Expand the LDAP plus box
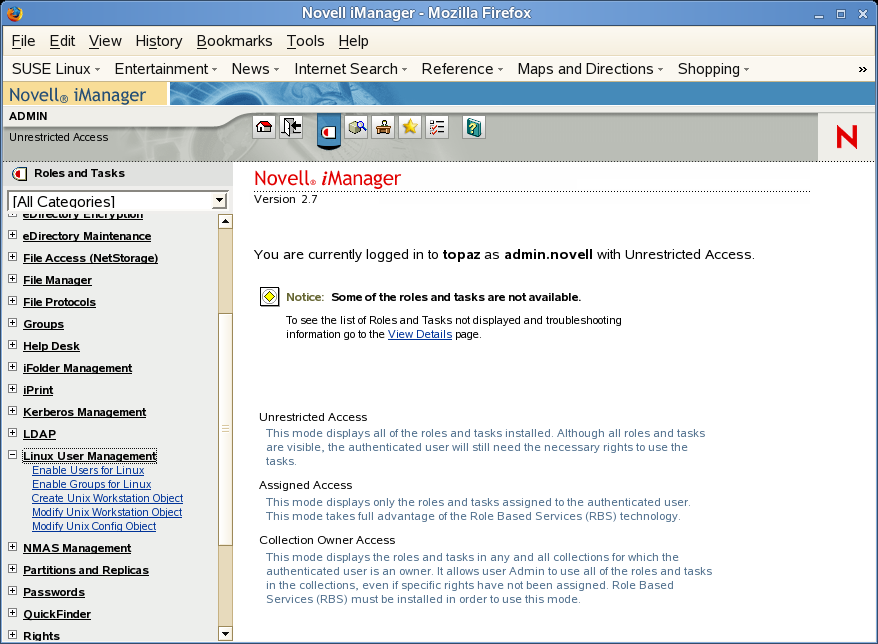The height and width of the screenshot is (644, 878). tap(12, 433)
